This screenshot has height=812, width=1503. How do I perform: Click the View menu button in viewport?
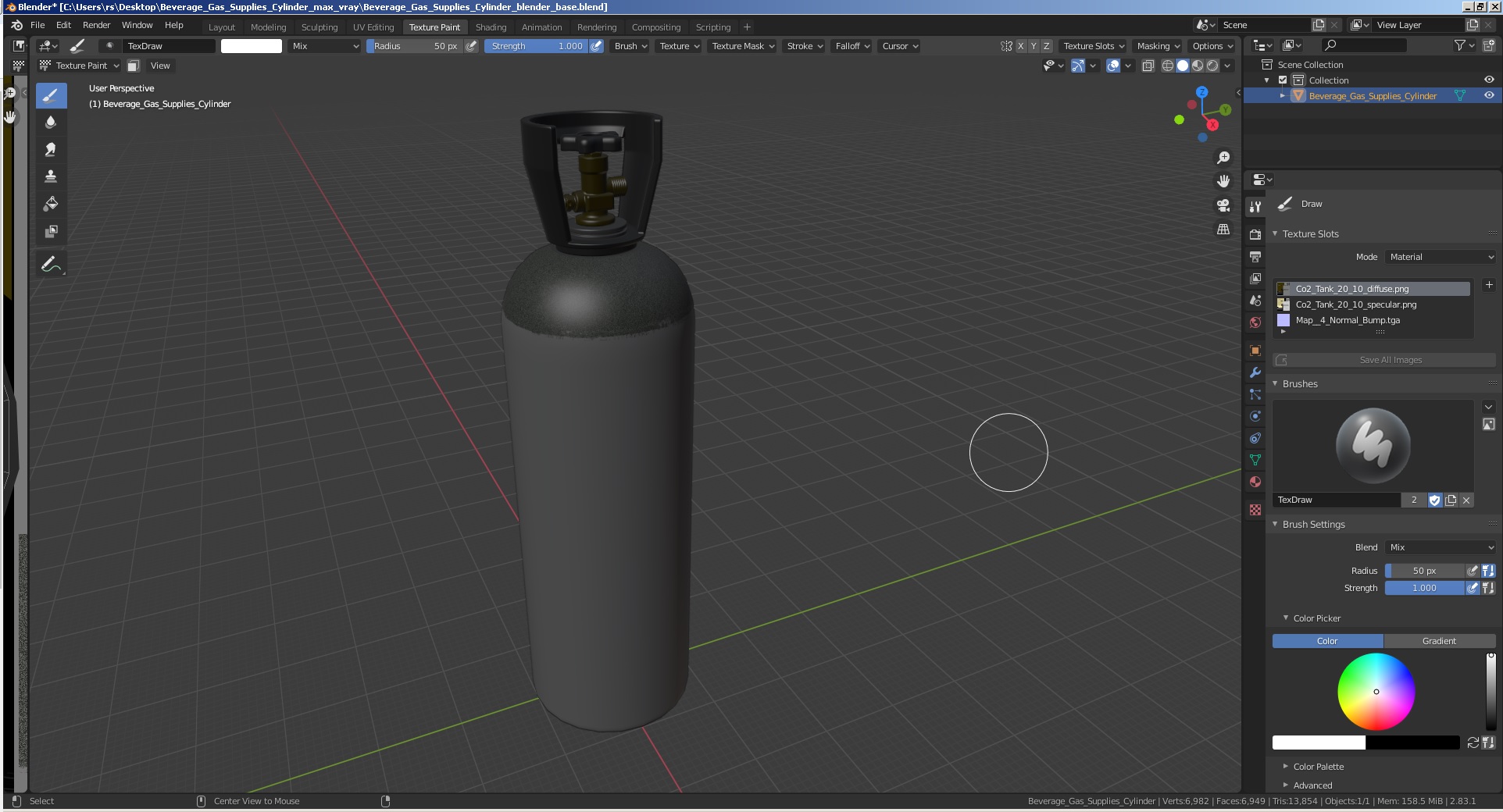[x=160, y=66]
